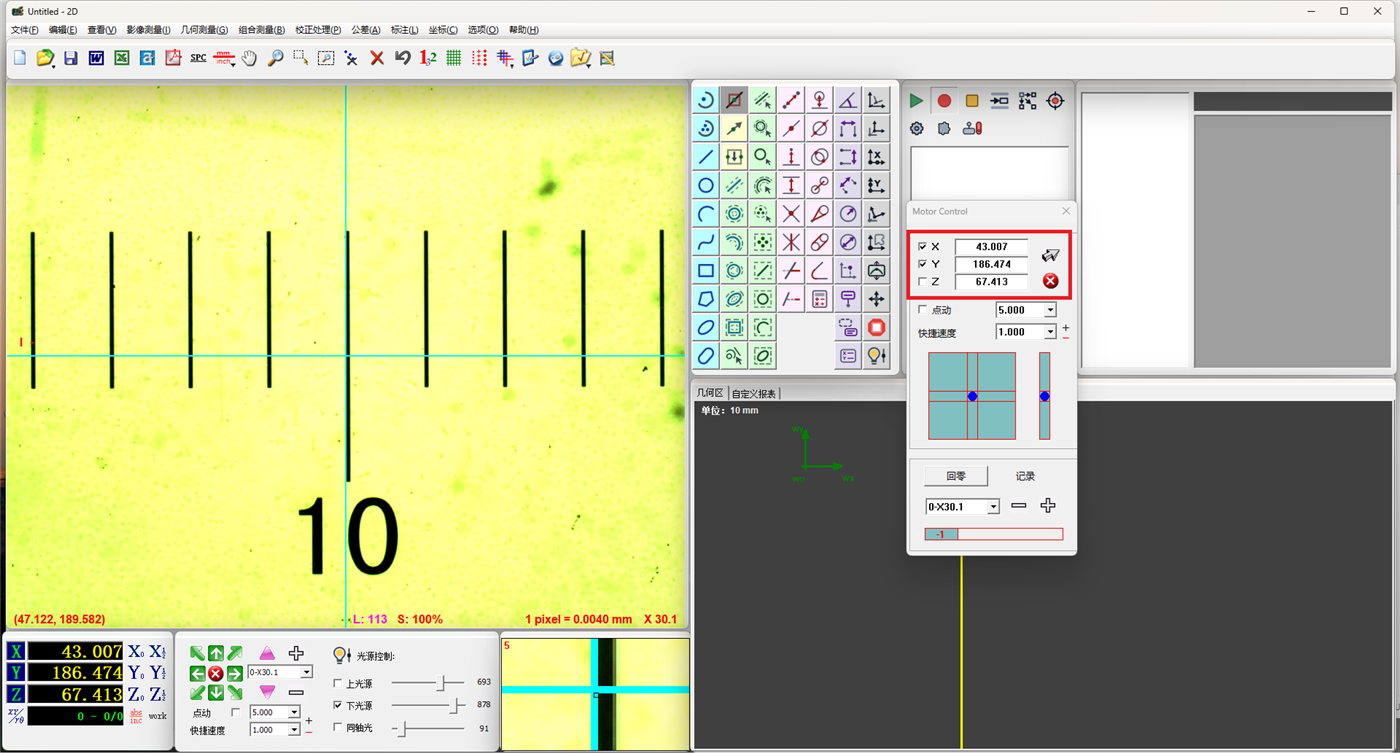The height and width of the screenshot is (753, 1400).
Task: Toggle the Y axis checkbox in Motor Control
Action: click(x=922, y=265)
